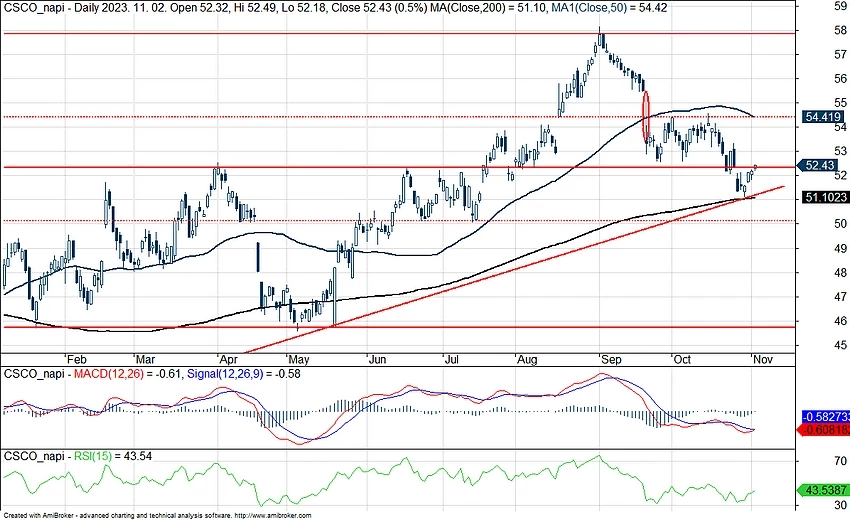
Task: Click the Aug label on the time axis
Action: pyautogui.click(x=527, y=359)
